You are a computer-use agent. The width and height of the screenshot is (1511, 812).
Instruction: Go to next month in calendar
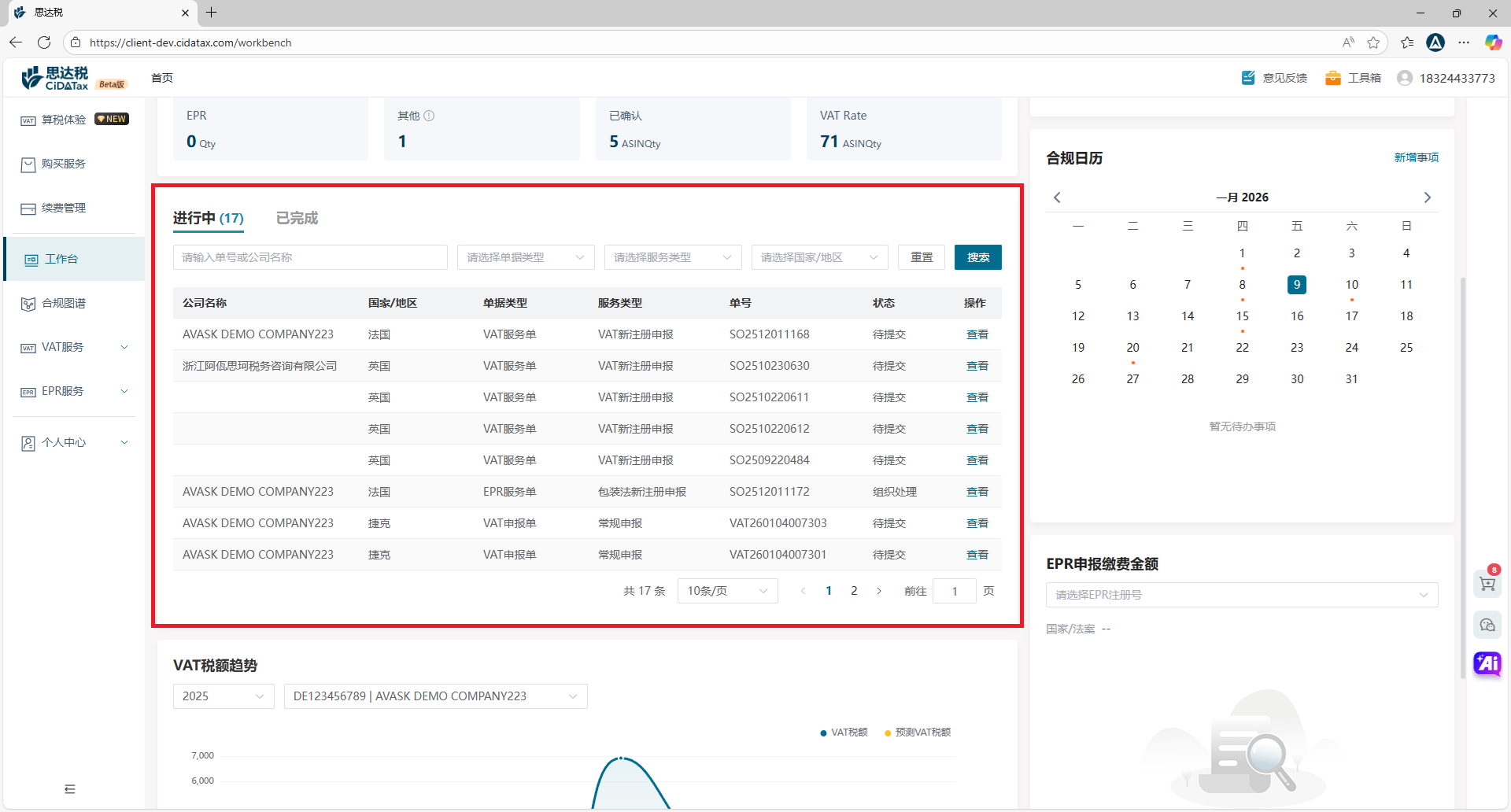[1427, 197]
